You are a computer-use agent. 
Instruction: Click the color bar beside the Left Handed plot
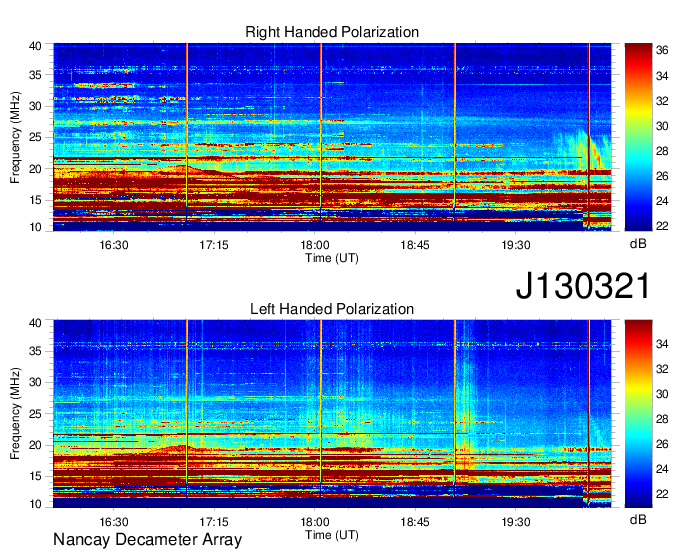point(638,414)
